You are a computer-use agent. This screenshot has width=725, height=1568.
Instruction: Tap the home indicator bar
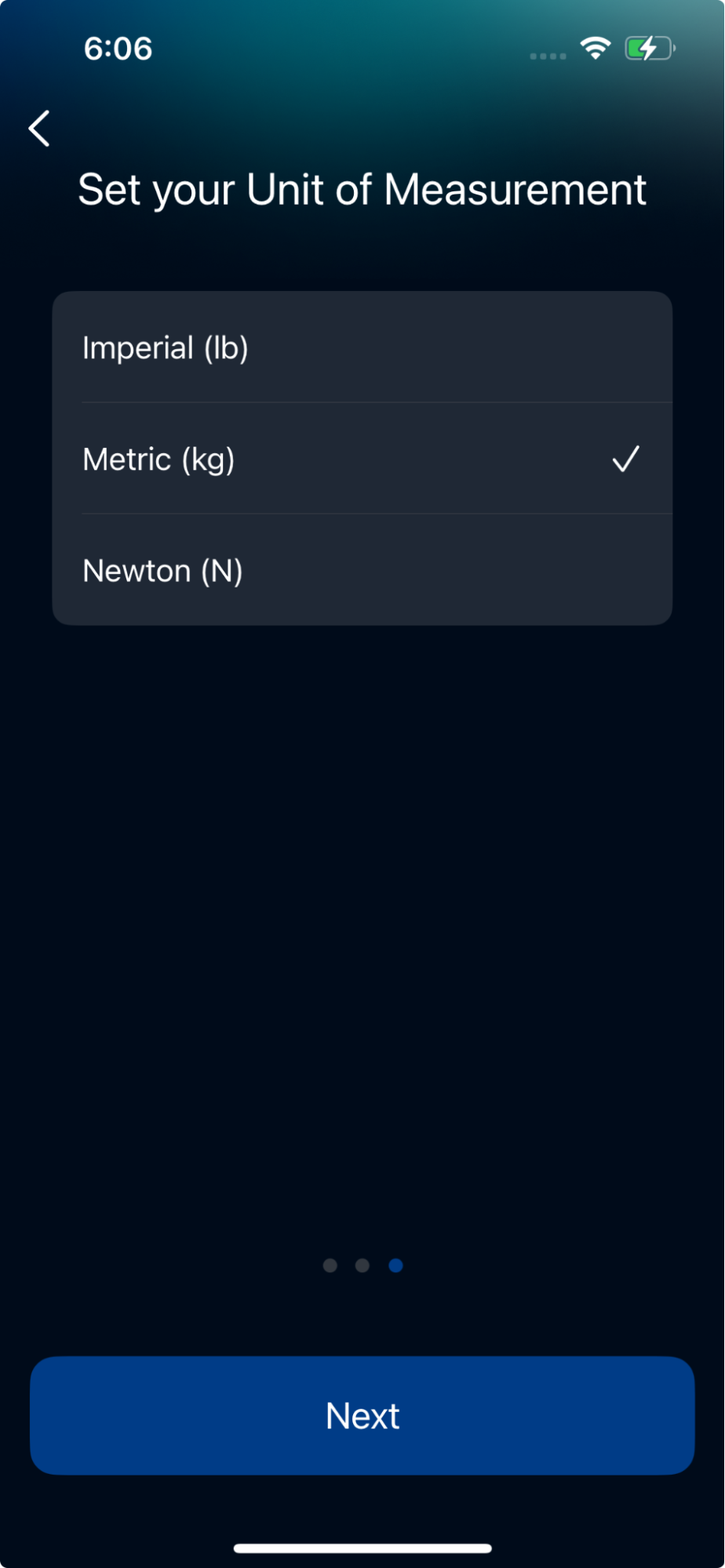tap(362, 1548)
